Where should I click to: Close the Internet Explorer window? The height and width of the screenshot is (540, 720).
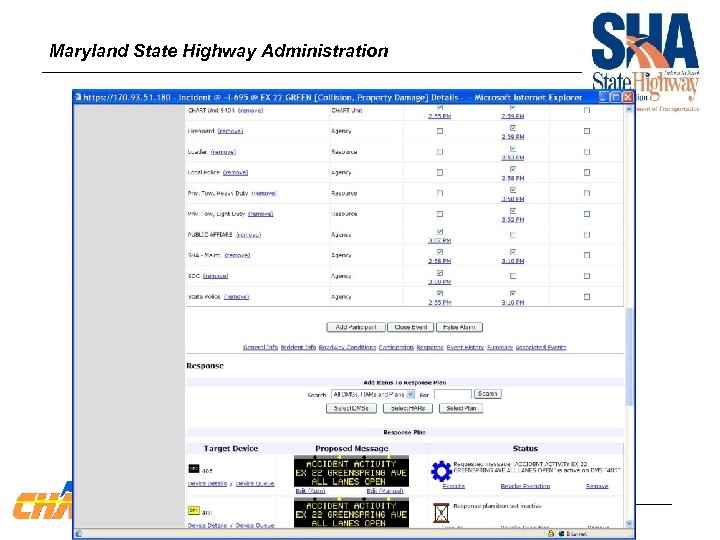pyautogui.click(x=627, y=97)
